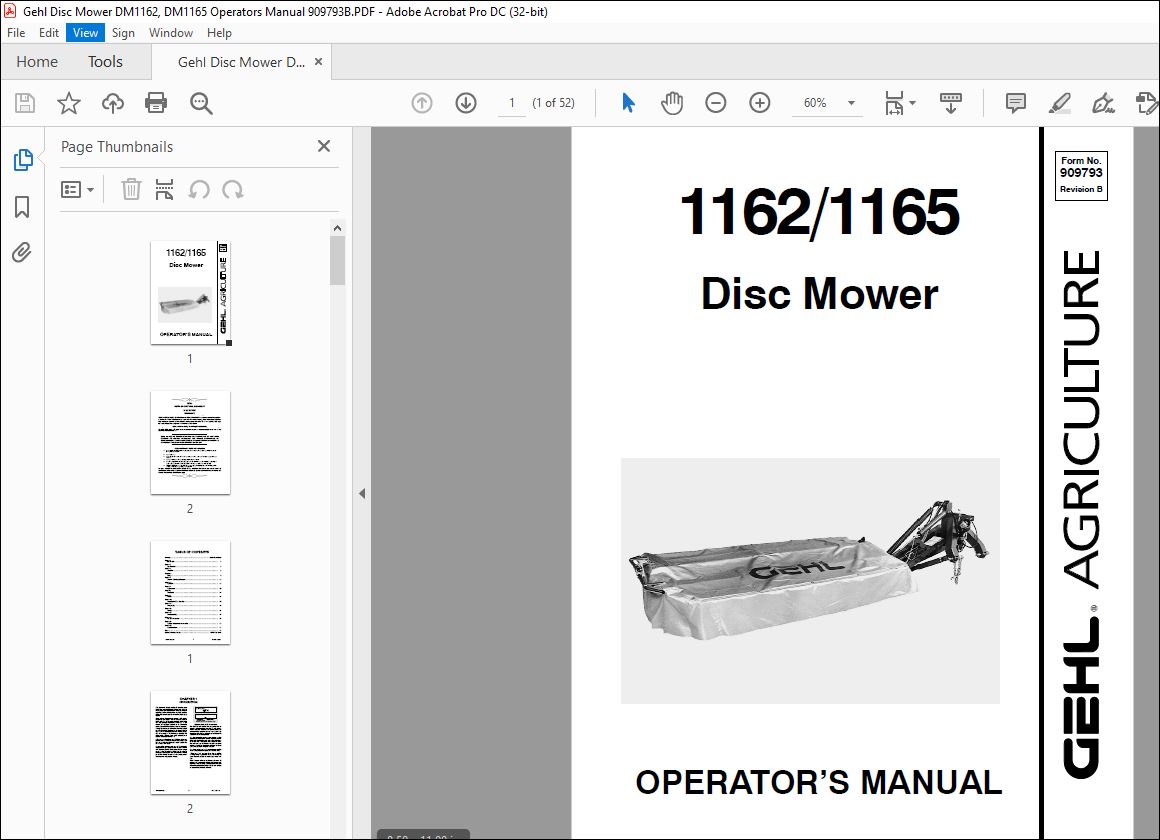This screenshot has height=840, width=1160.
Task: Click the '1162/1165' title on the page
Action: [819, 212]
